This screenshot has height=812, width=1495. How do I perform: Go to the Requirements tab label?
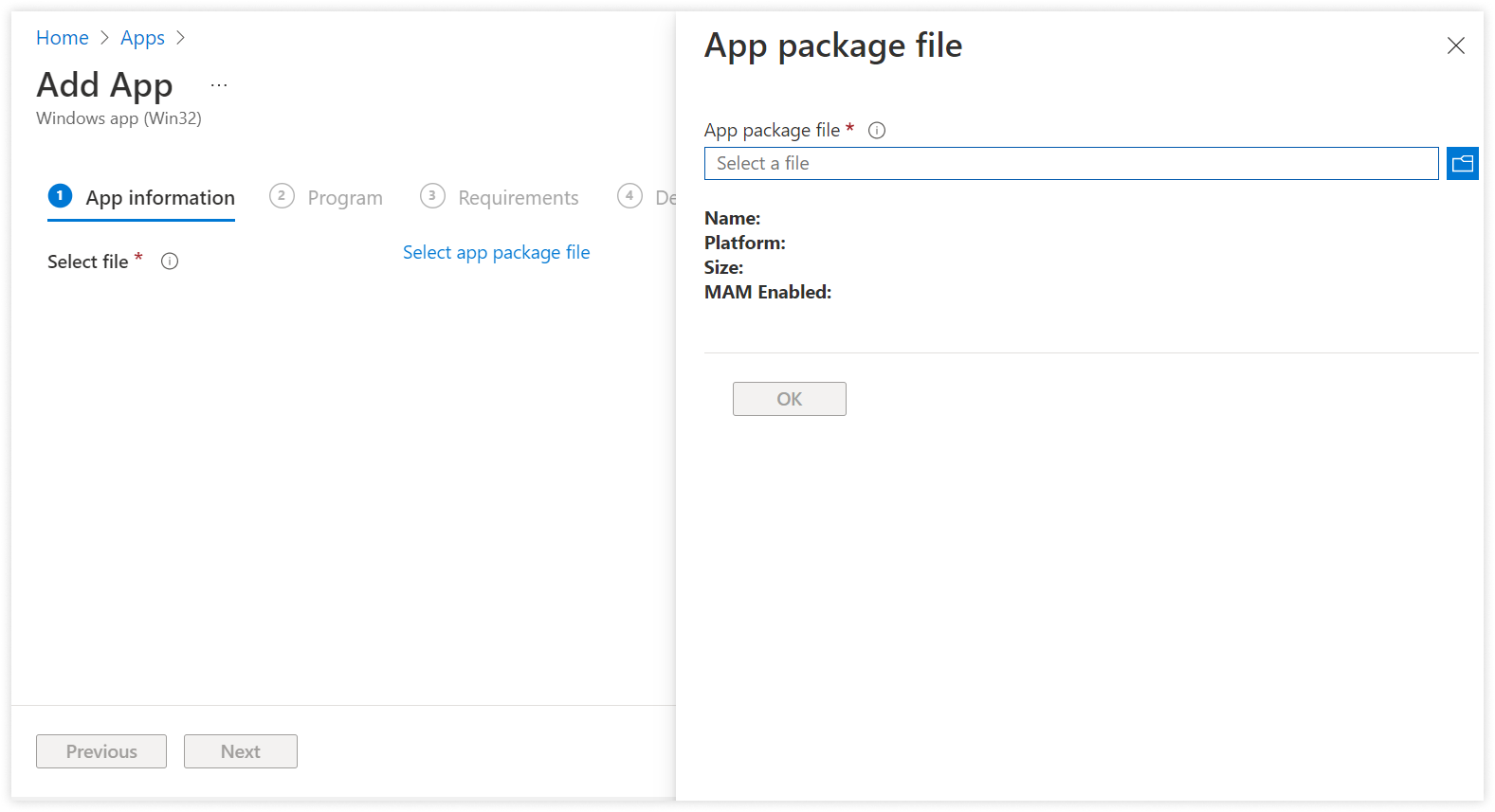click(518, 198)
